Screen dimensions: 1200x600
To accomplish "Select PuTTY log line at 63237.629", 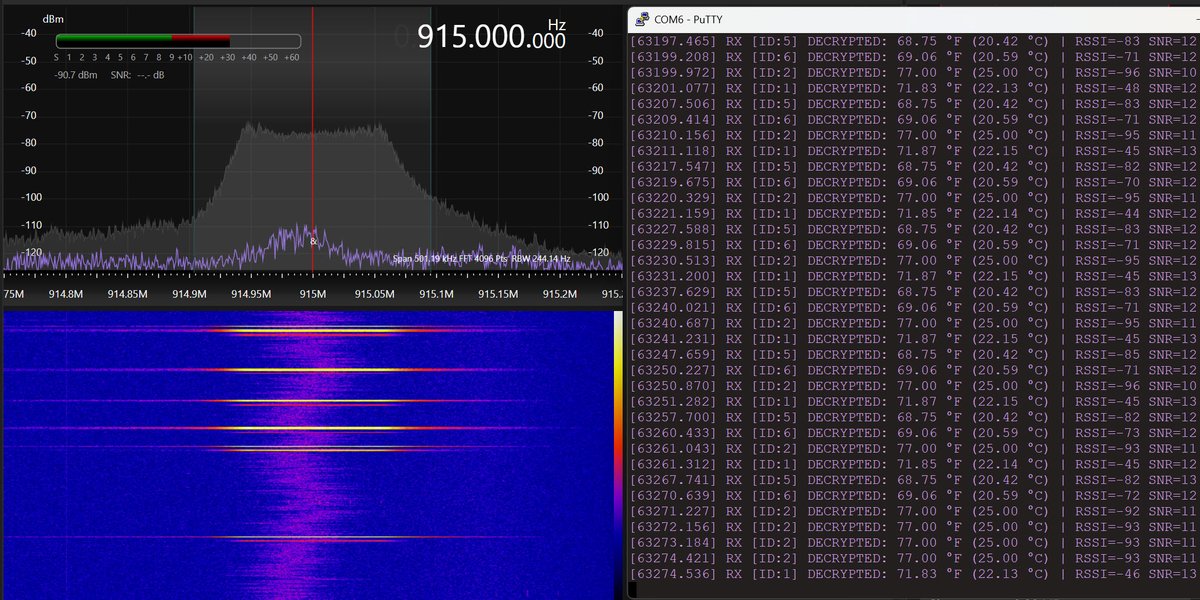I will point(913,291).
